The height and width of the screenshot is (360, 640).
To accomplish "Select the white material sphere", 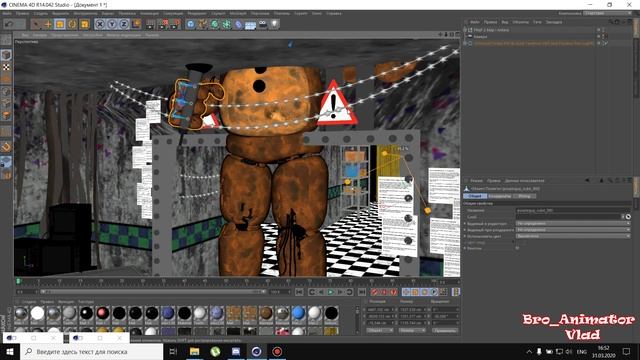I will (37, 313).
